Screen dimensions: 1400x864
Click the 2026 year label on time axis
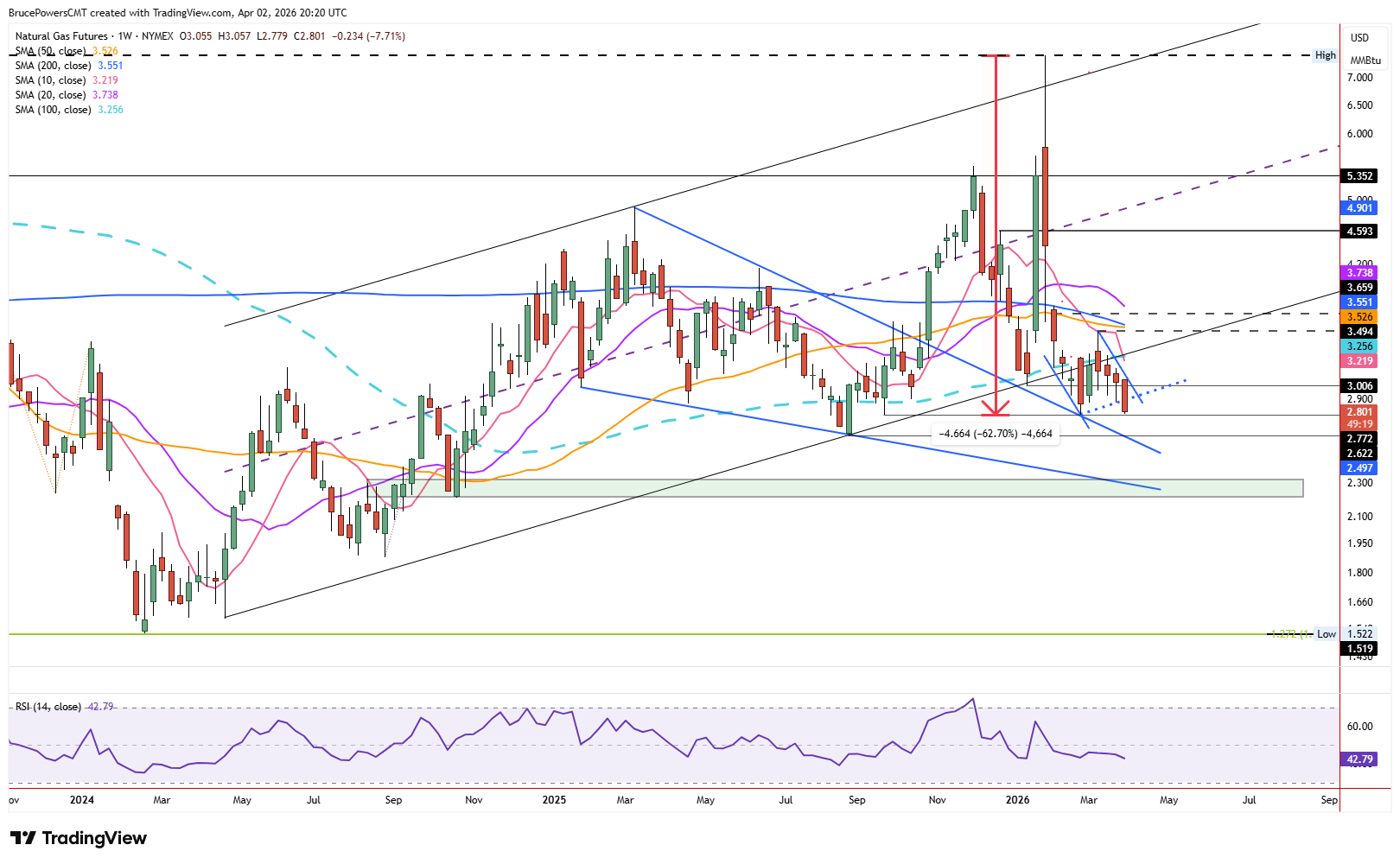(1017, 800)
